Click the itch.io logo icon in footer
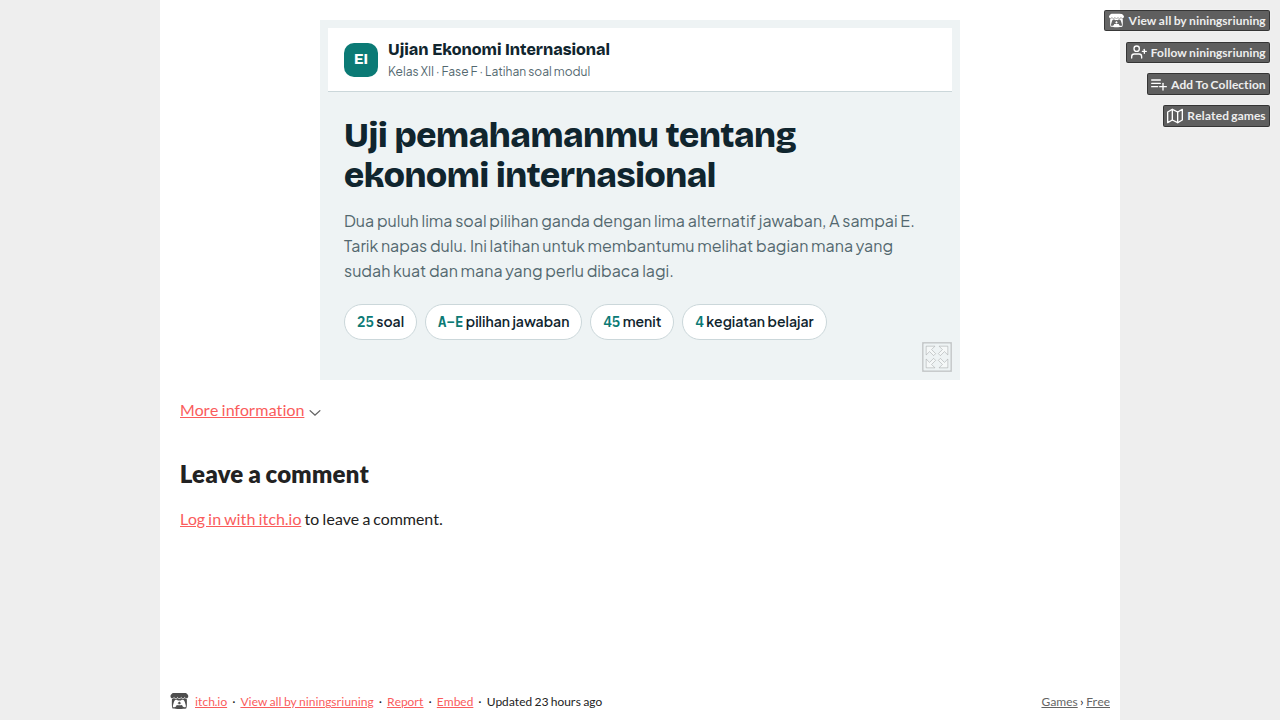1280x720 pixels. [x=179, y=702]
